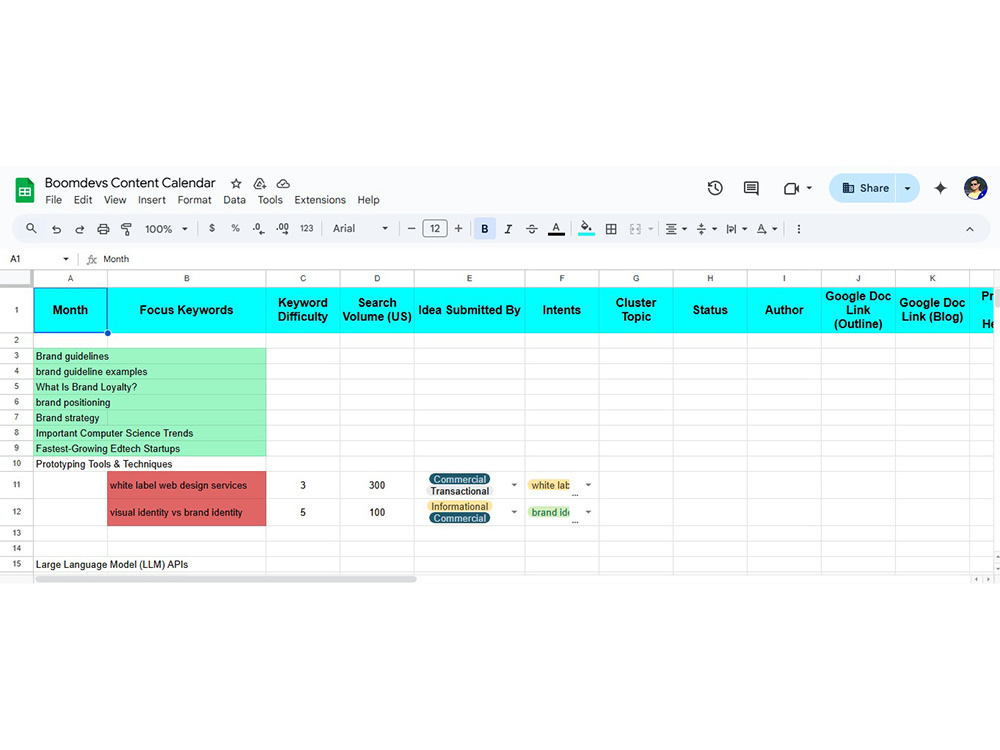Open the comments panel icon
This screenshot has height=750, width=1000.
pos(751,188)
